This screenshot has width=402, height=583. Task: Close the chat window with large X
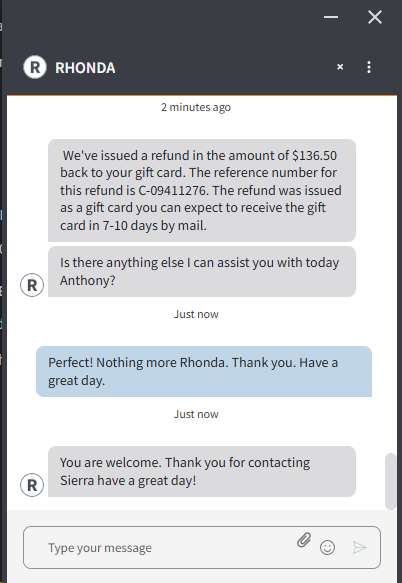(x=375, y=17)
